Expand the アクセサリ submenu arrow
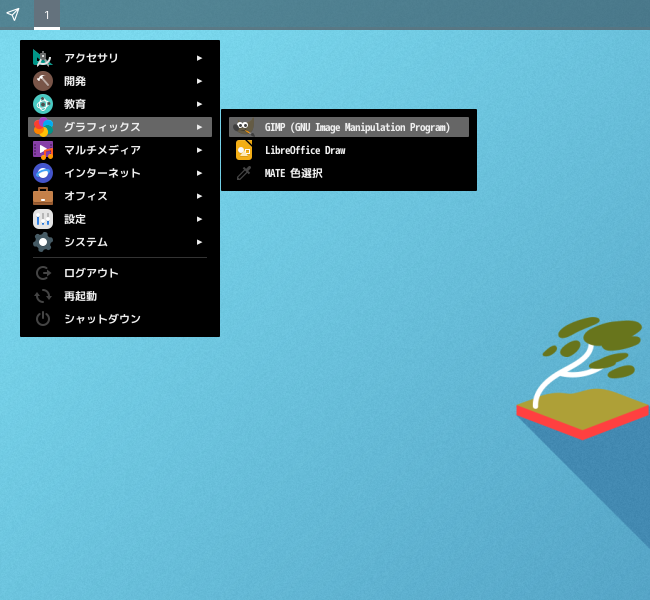This screenshot has width=650, height=600. pos(200,58)
